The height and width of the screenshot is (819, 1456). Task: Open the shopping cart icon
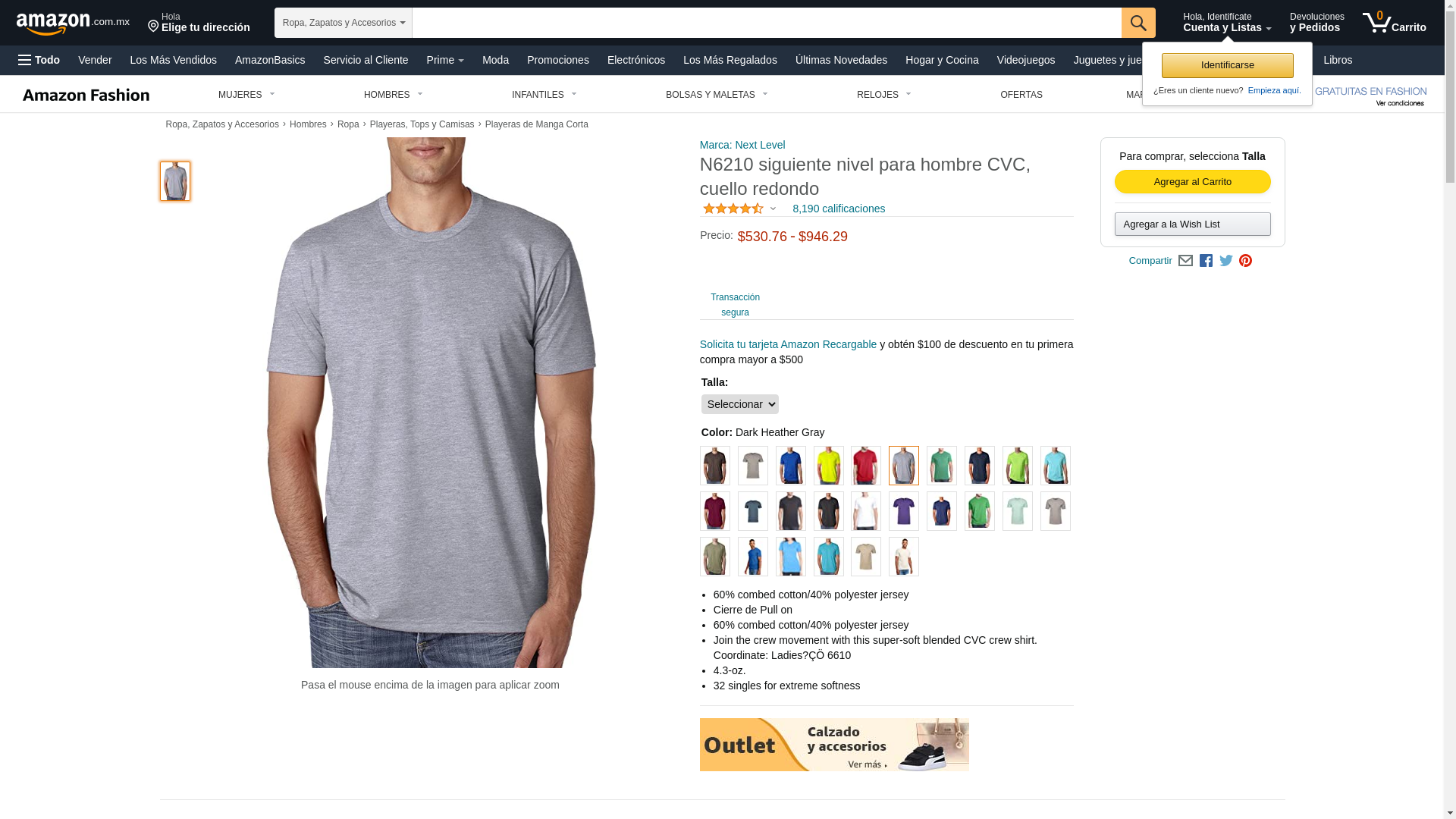pos(1394,22)
